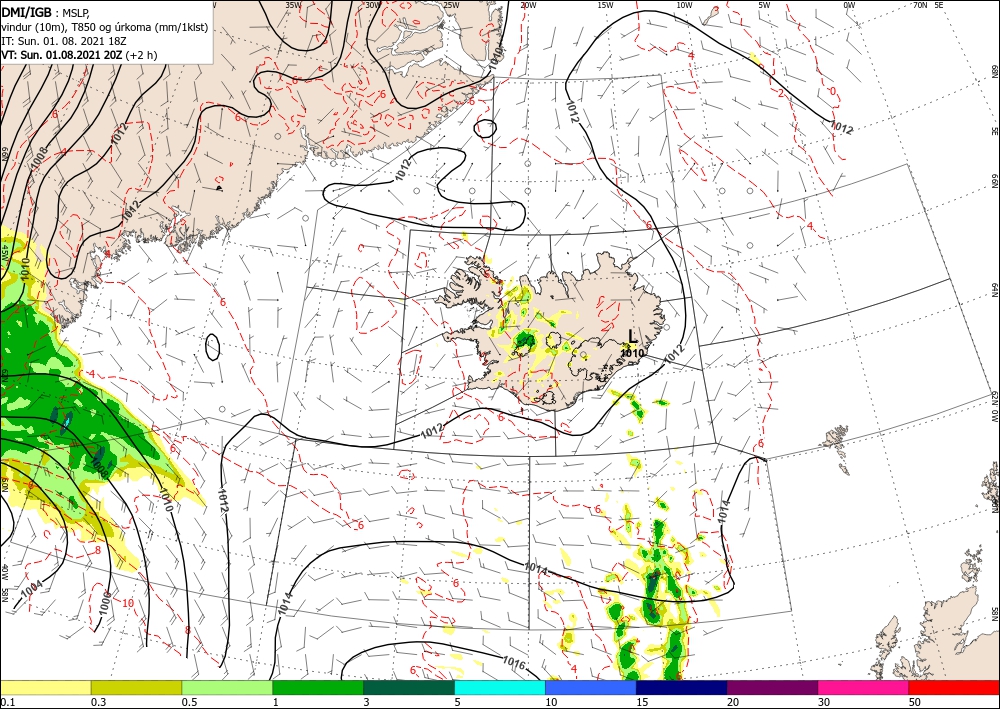Click the '1016' isobar label

[513, 663]
